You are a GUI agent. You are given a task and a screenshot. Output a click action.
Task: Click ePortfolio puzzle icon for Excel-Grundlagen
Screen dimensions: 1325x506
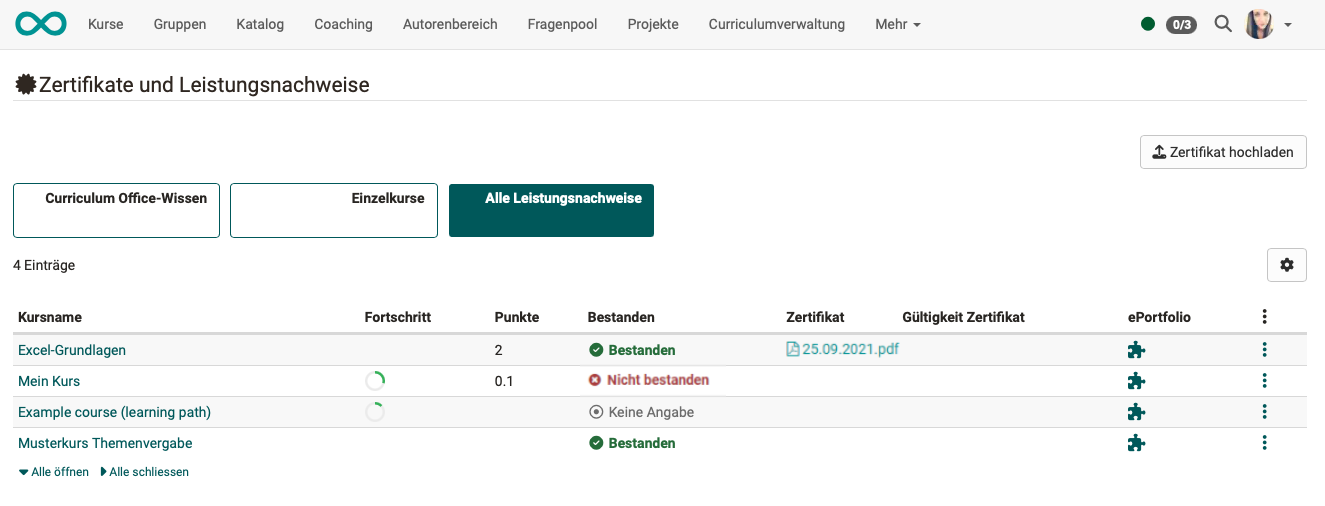[x=1136, y=350]
